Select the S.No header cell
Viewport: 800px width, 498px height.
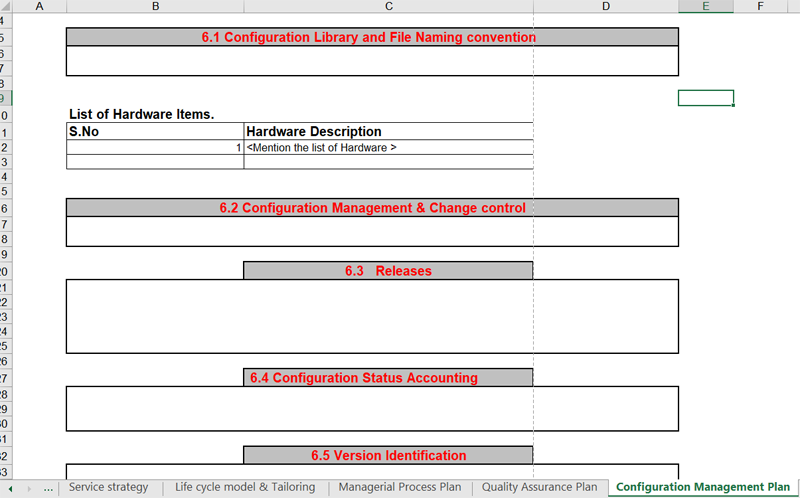(x=155, y=131)
